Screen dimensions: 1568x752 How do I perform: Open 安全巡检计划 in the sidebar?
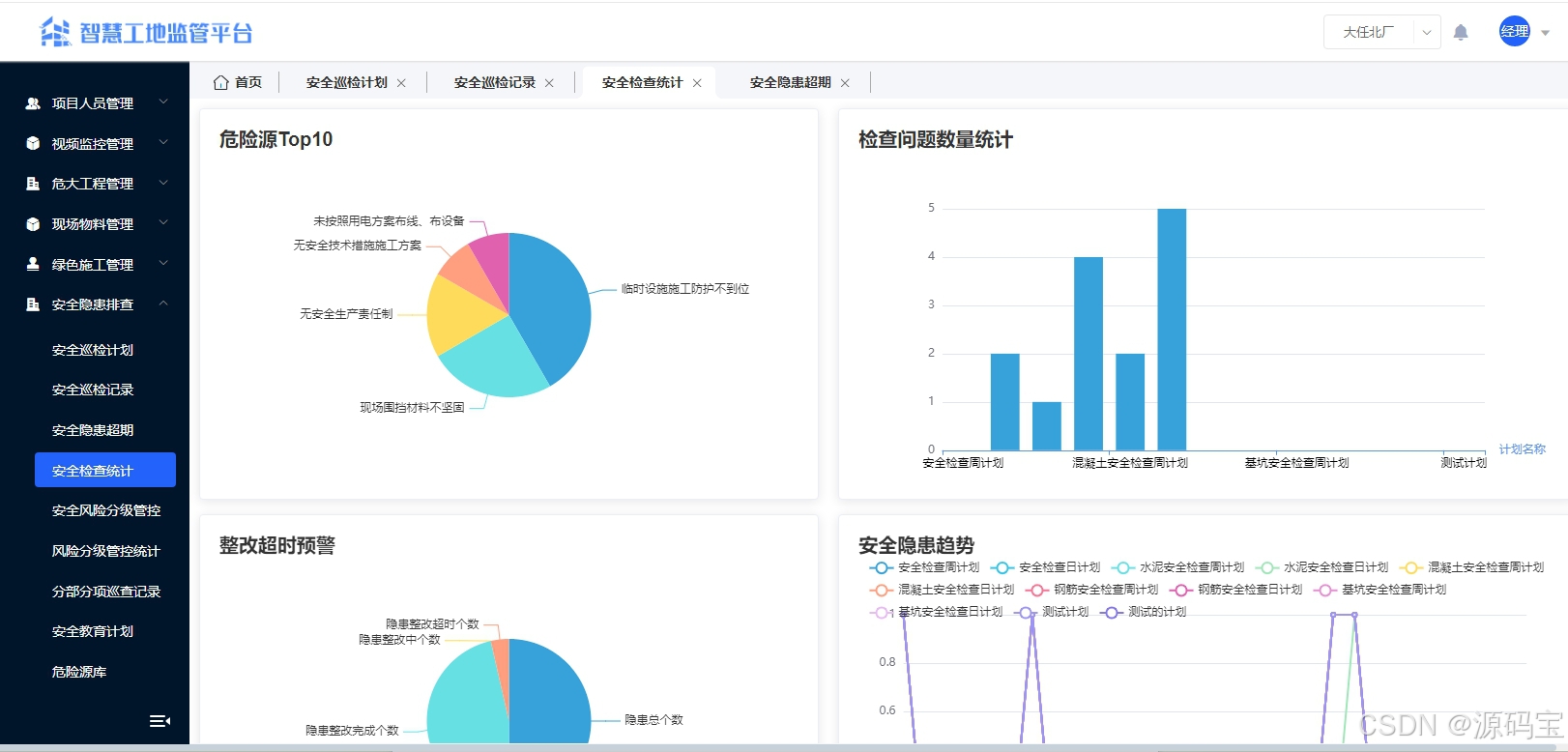pos(93,350)
